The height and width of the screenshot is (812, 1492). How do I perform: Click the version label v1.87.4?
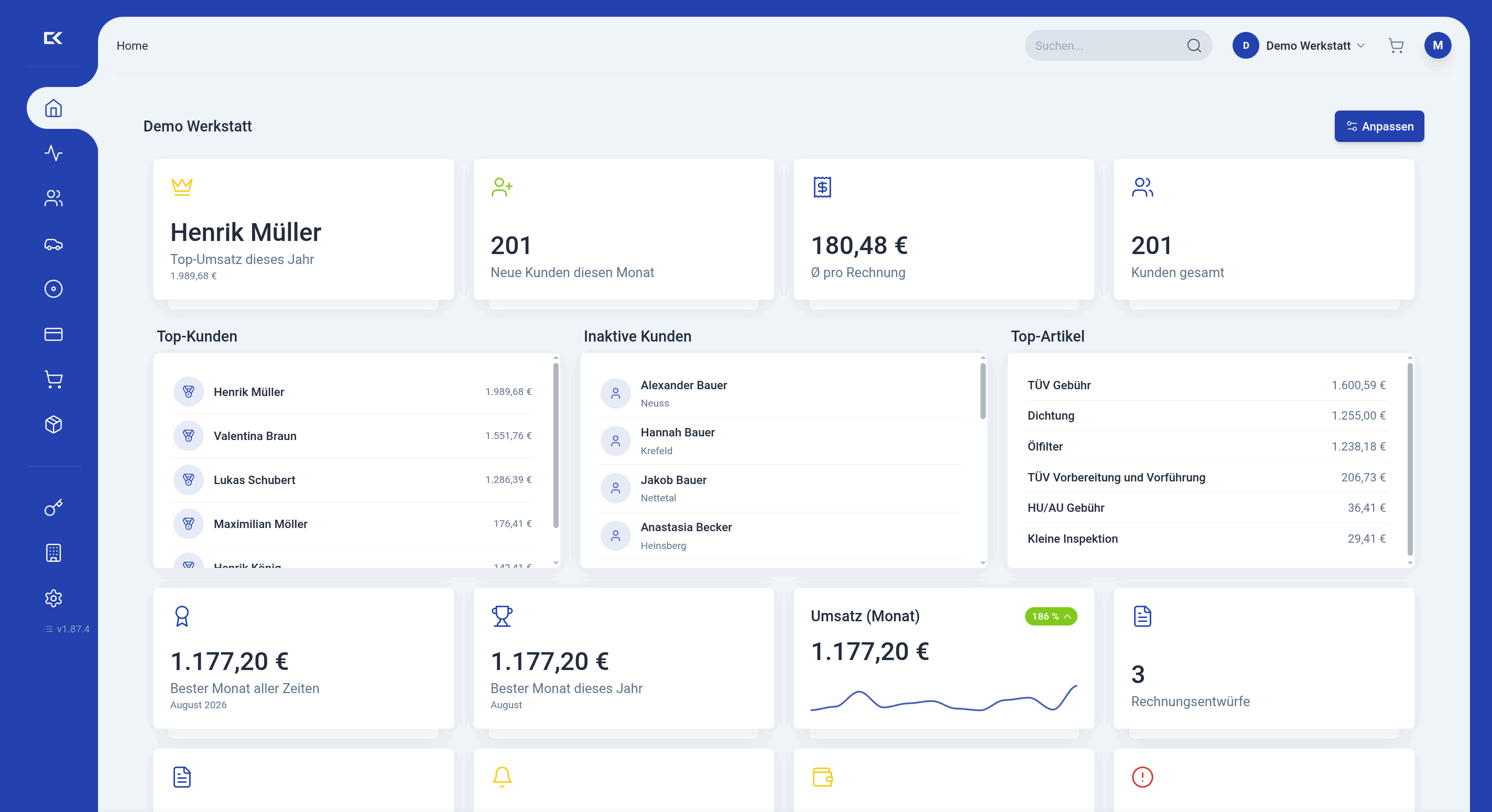(x=68, y=629)
